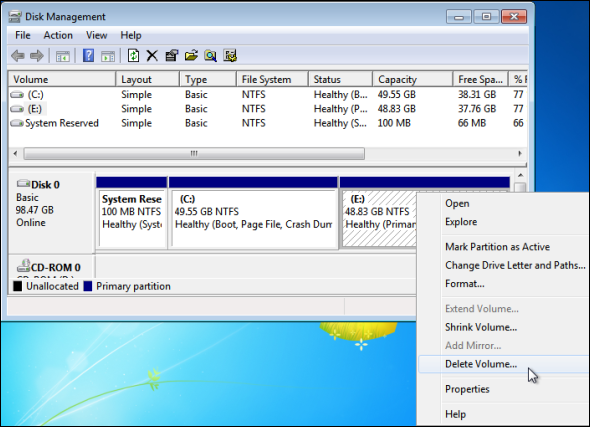
Task: Click the Explore magnifier toolbar icon
Action: 210,56
